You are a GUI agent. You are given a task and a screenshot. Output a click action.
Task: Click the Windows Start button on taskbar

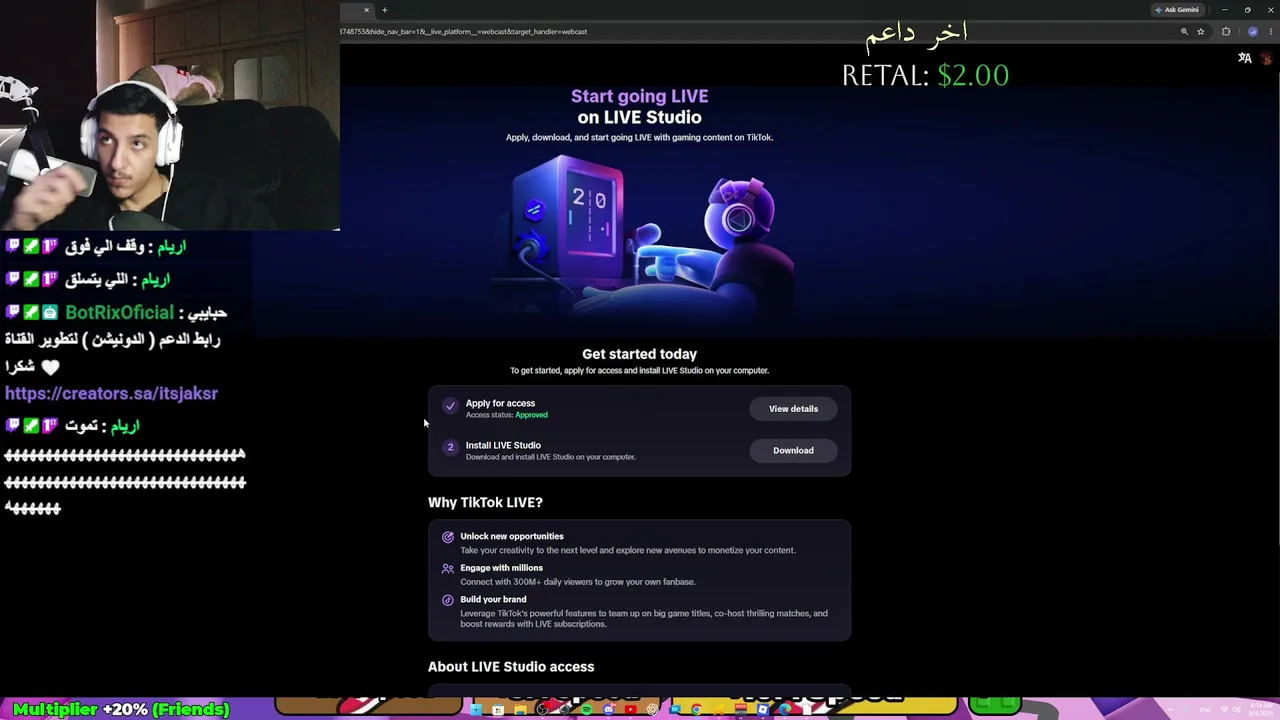pos(475,710)
